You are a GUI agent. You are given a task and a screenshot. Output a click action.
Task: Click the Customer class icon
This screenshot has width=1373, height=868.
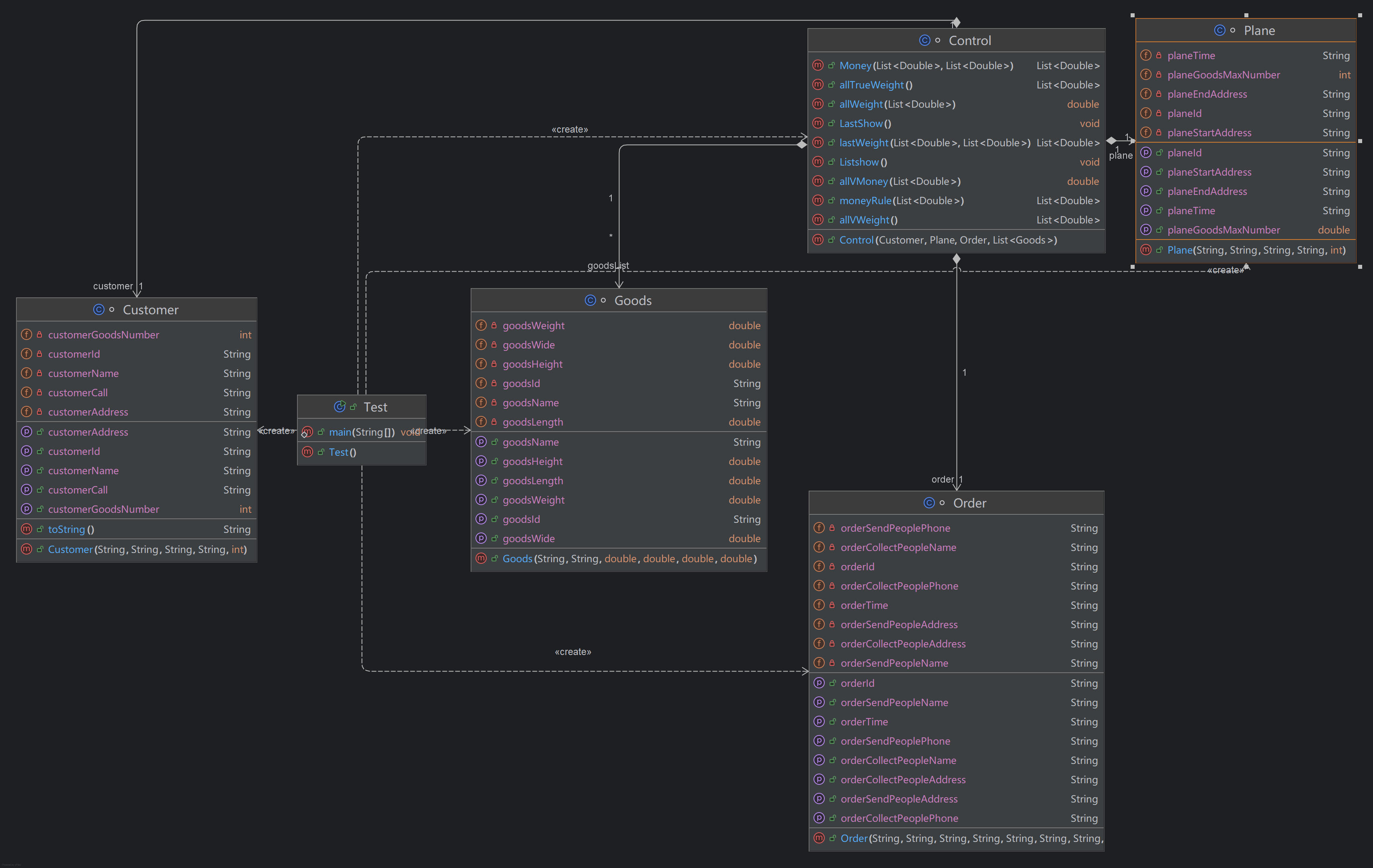98,309
